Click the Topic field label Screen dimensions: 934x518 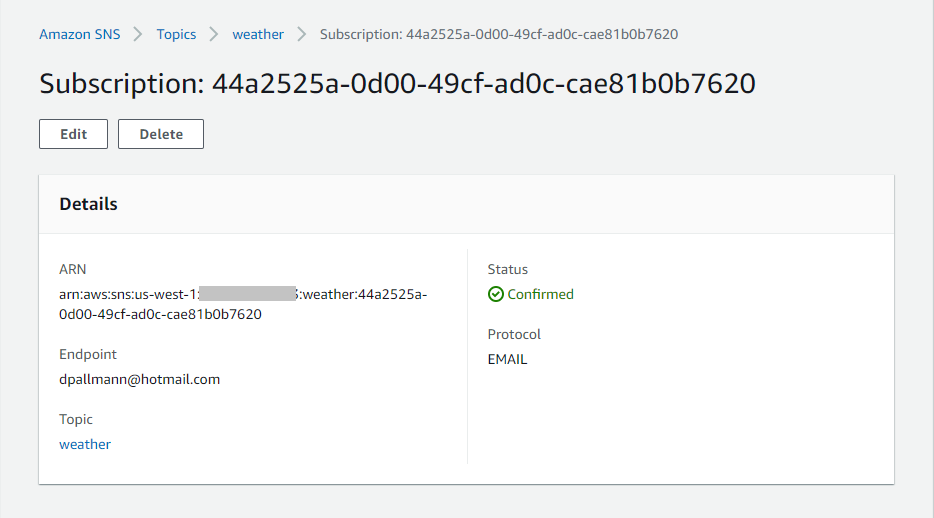(x=76, y=419)
